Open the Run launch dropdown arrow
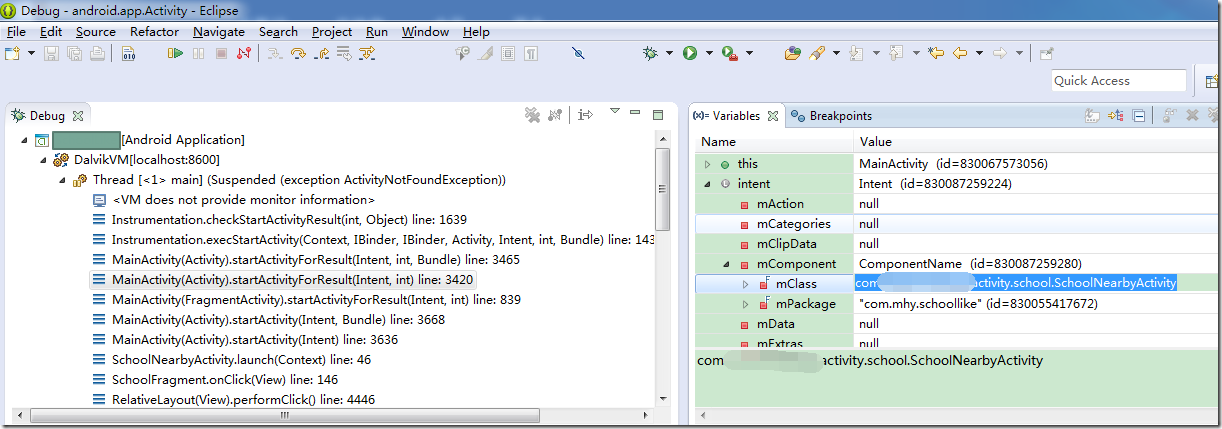Viewport: 1222px width, 429px height. 708,53
